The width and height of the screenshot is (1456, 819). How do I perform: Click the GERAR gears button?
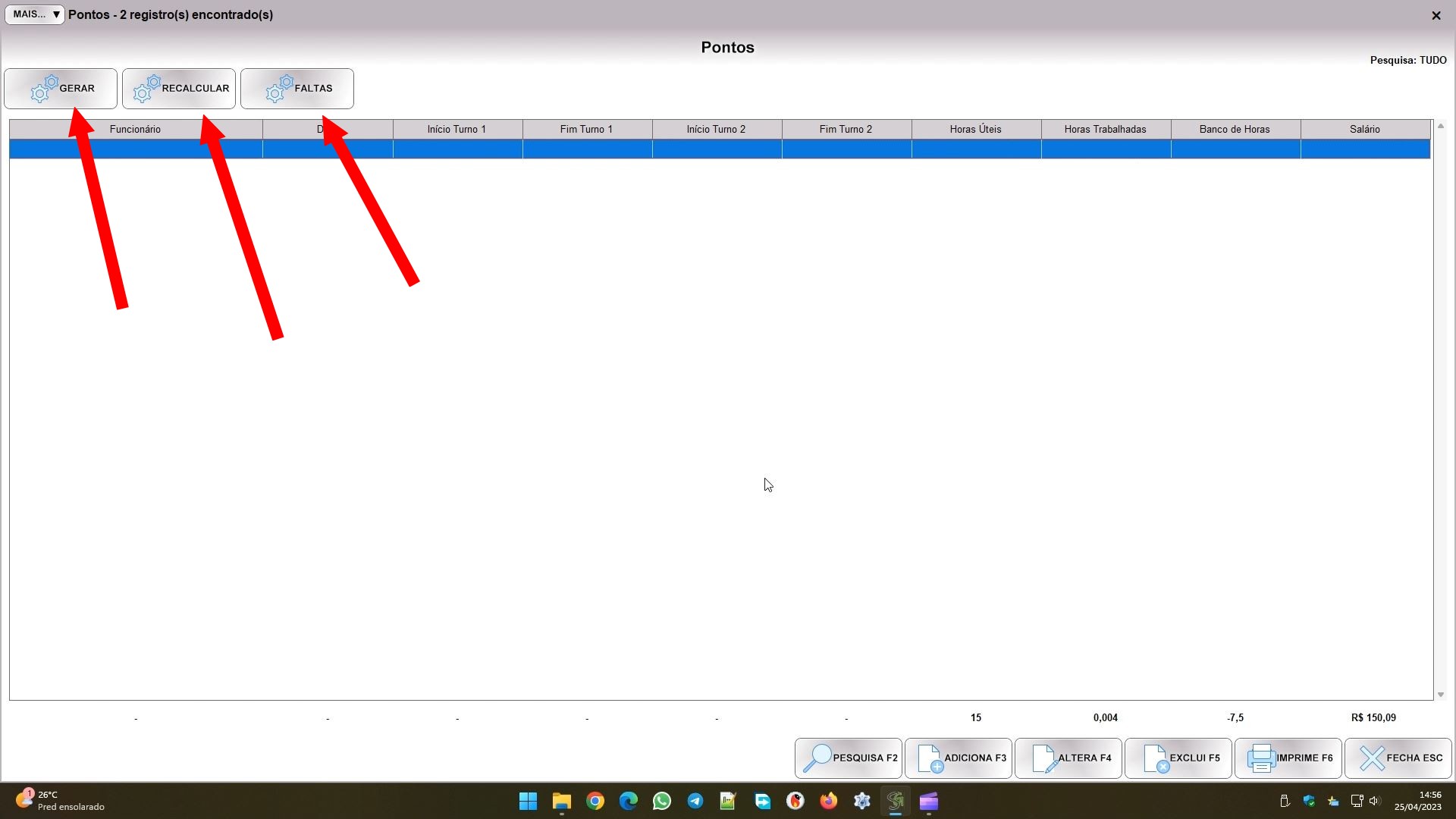(x=61, y=89)
